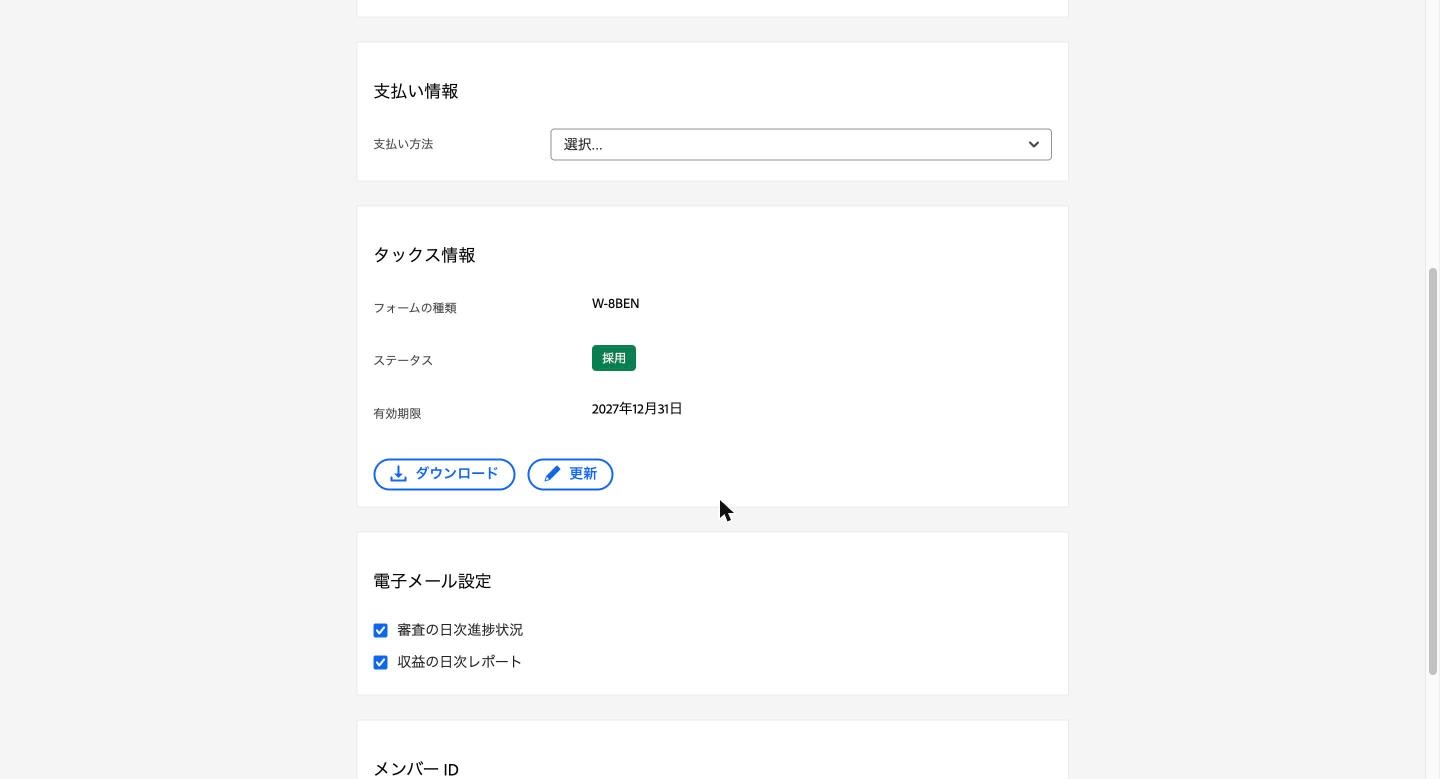The image size is (1440, 779).
Task: Uncheck 収益の日次レポート checkbox
Action: click(x=380, y=663)
